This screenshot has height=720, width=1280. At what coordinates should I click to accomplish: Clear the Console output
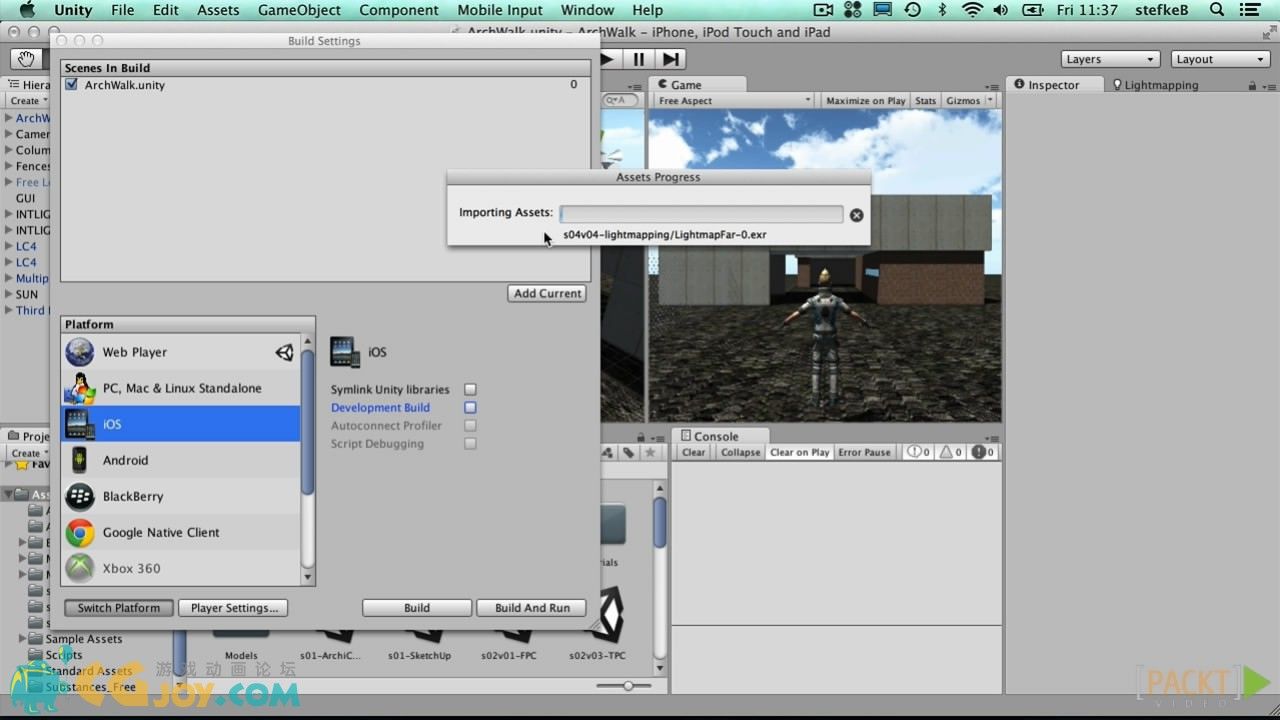point(694,452)
